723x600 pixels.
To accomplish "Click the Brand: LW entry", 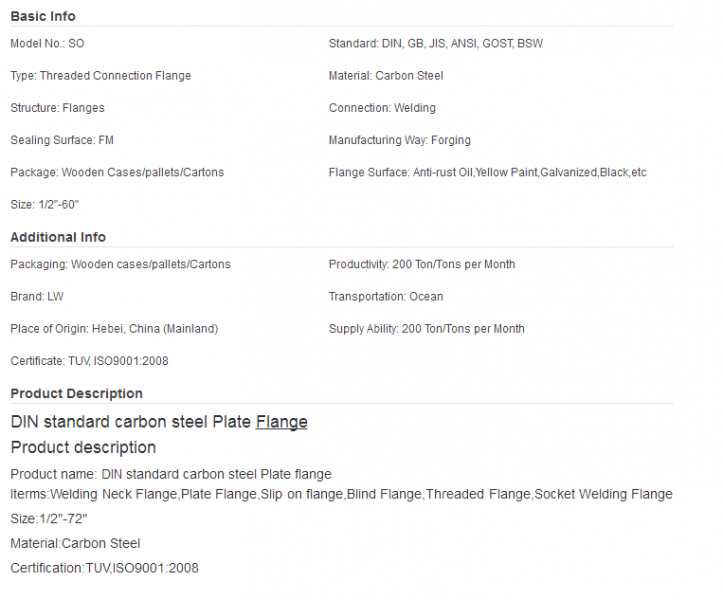I will click(x=37, y=297).
